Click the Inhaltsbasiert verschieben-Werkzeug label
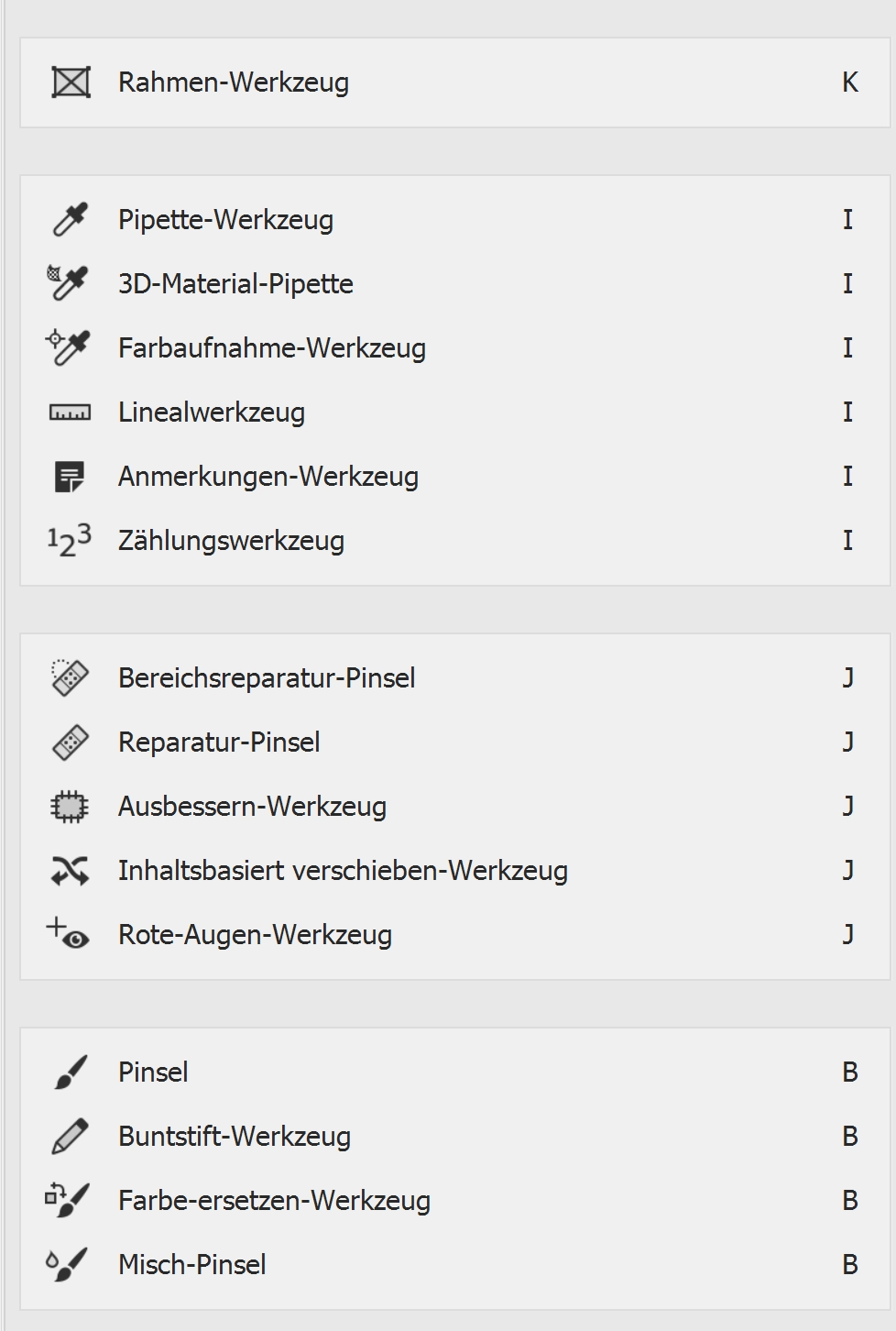The image size is (896, 1331). point(343,871)
